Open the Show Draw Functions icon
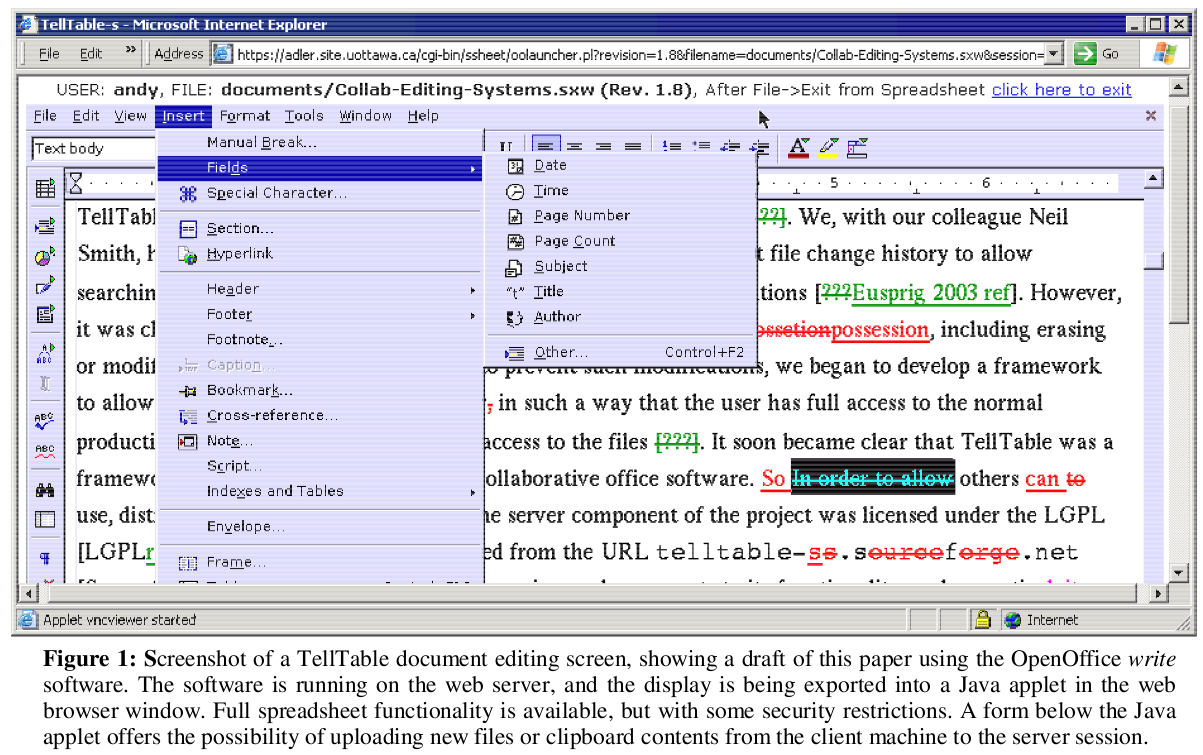The width and height of the screenshot is (1203, 755). (x=45, y=287)
